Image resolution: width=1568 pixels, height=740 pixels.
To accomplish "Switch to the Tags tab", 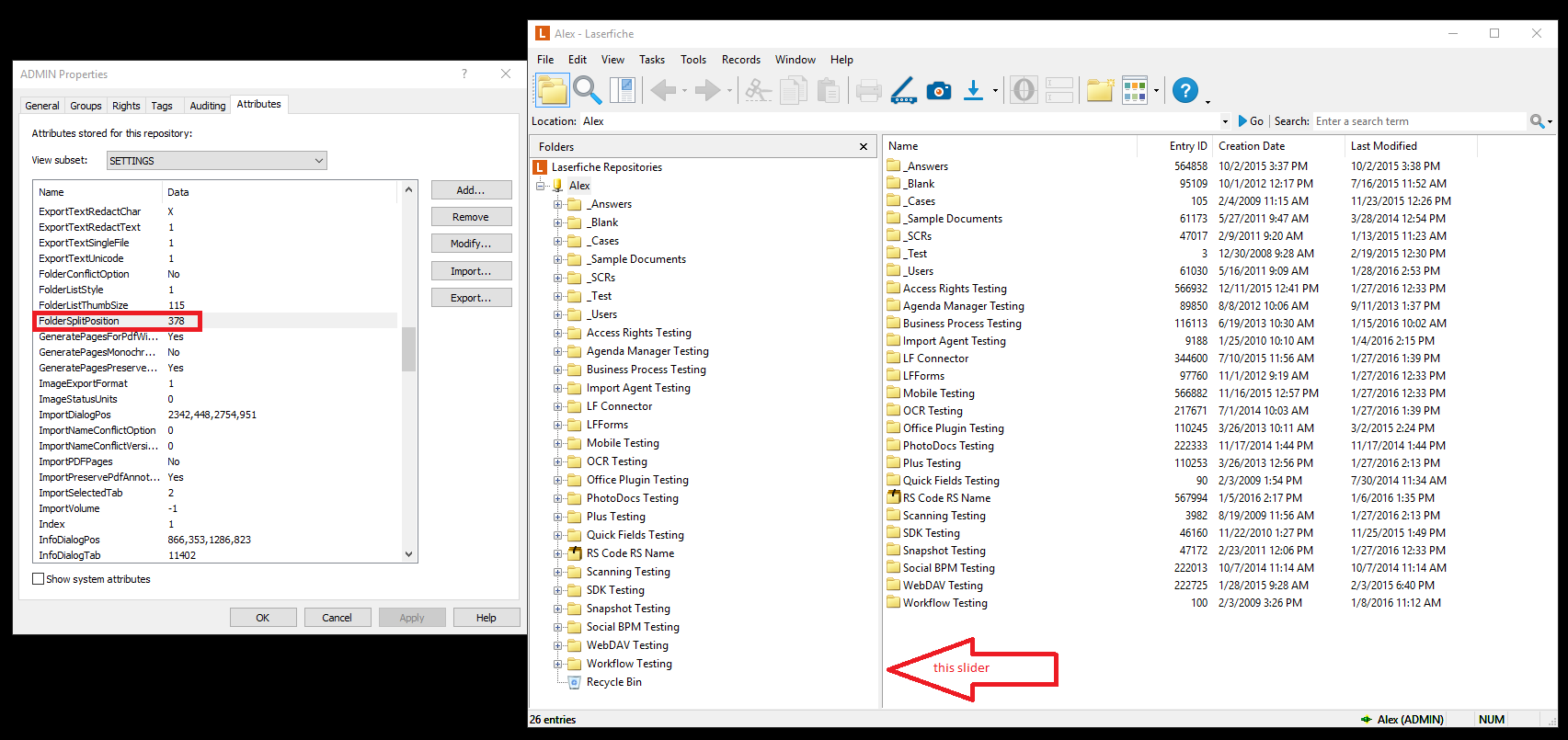I will [x=162, y=106].
